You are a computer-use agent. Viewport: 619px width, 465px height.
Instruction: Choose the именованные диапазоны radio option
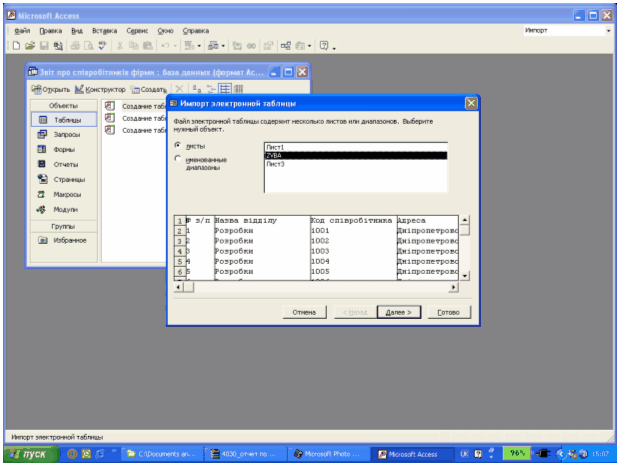click(178, 158)
